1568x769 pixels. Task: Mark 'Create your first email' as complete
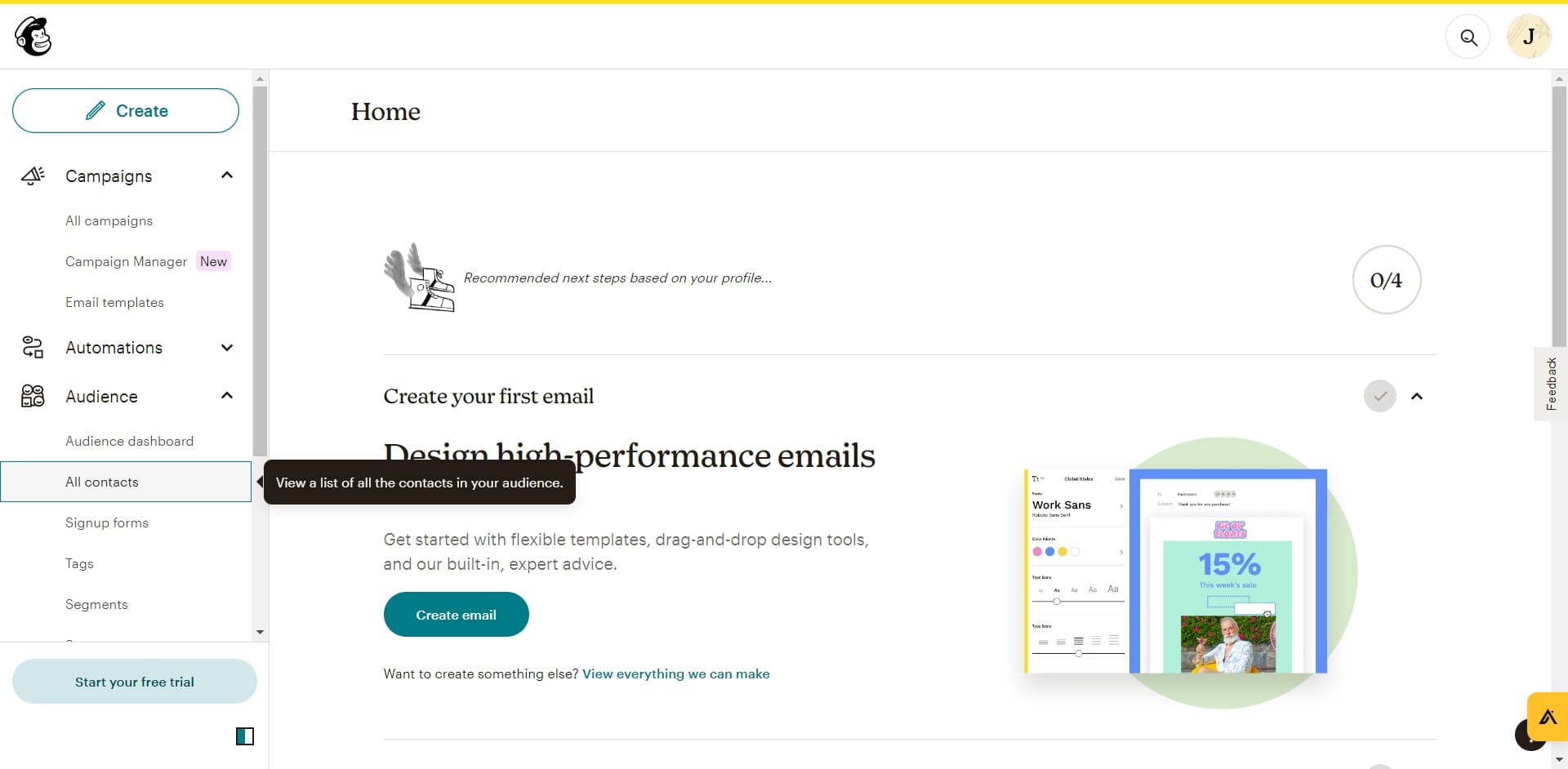1379,396
